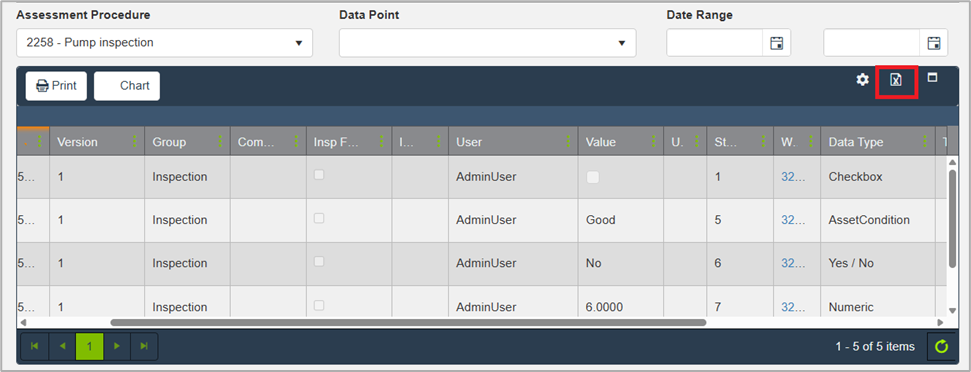Open Group column menu dots
971x372 pixels.
(x=220, y=142)
